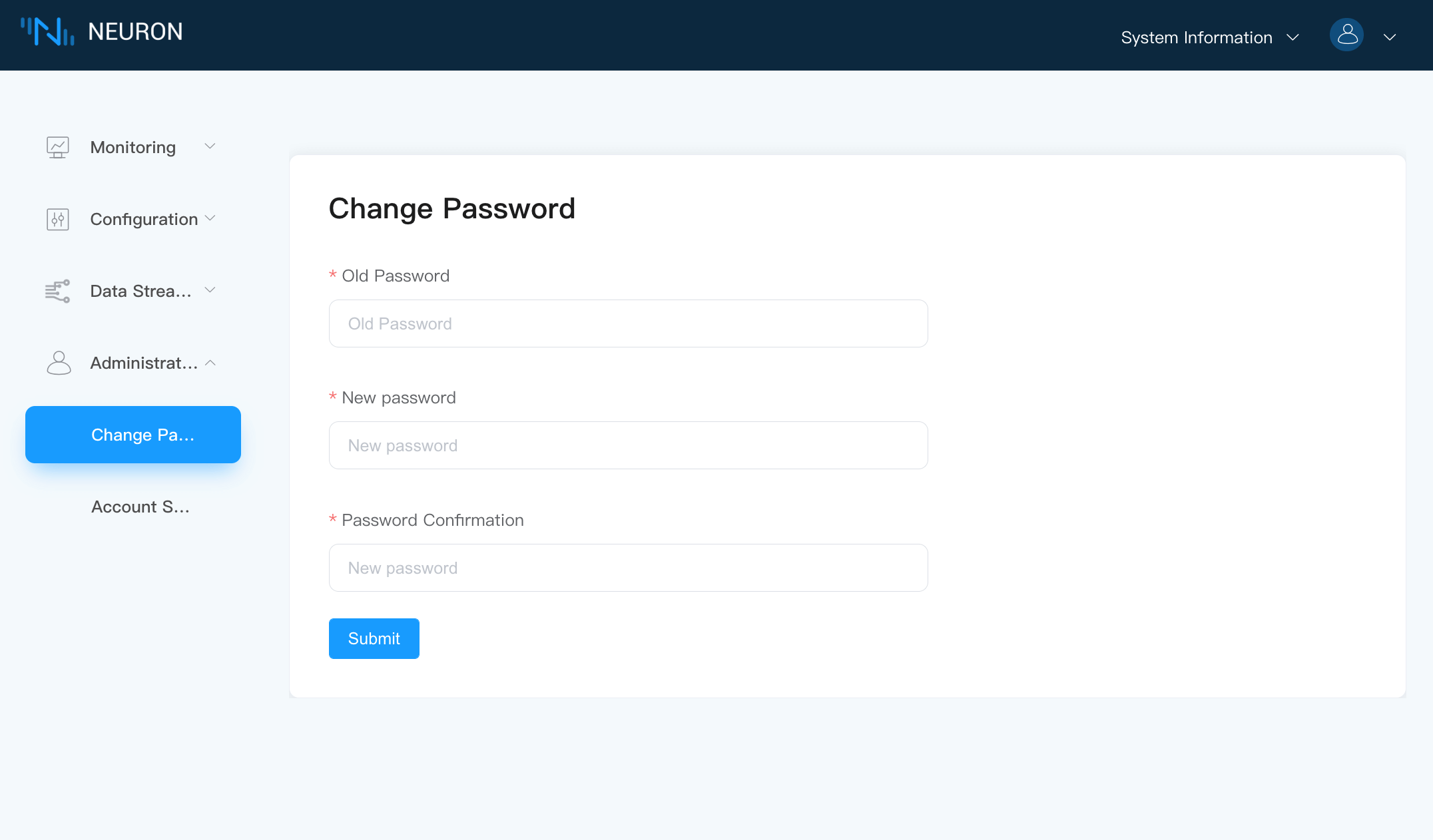The width and height of the screenshot is (1433, 840).
Task: Open the Account Settings page
Action: click(140, 507)
